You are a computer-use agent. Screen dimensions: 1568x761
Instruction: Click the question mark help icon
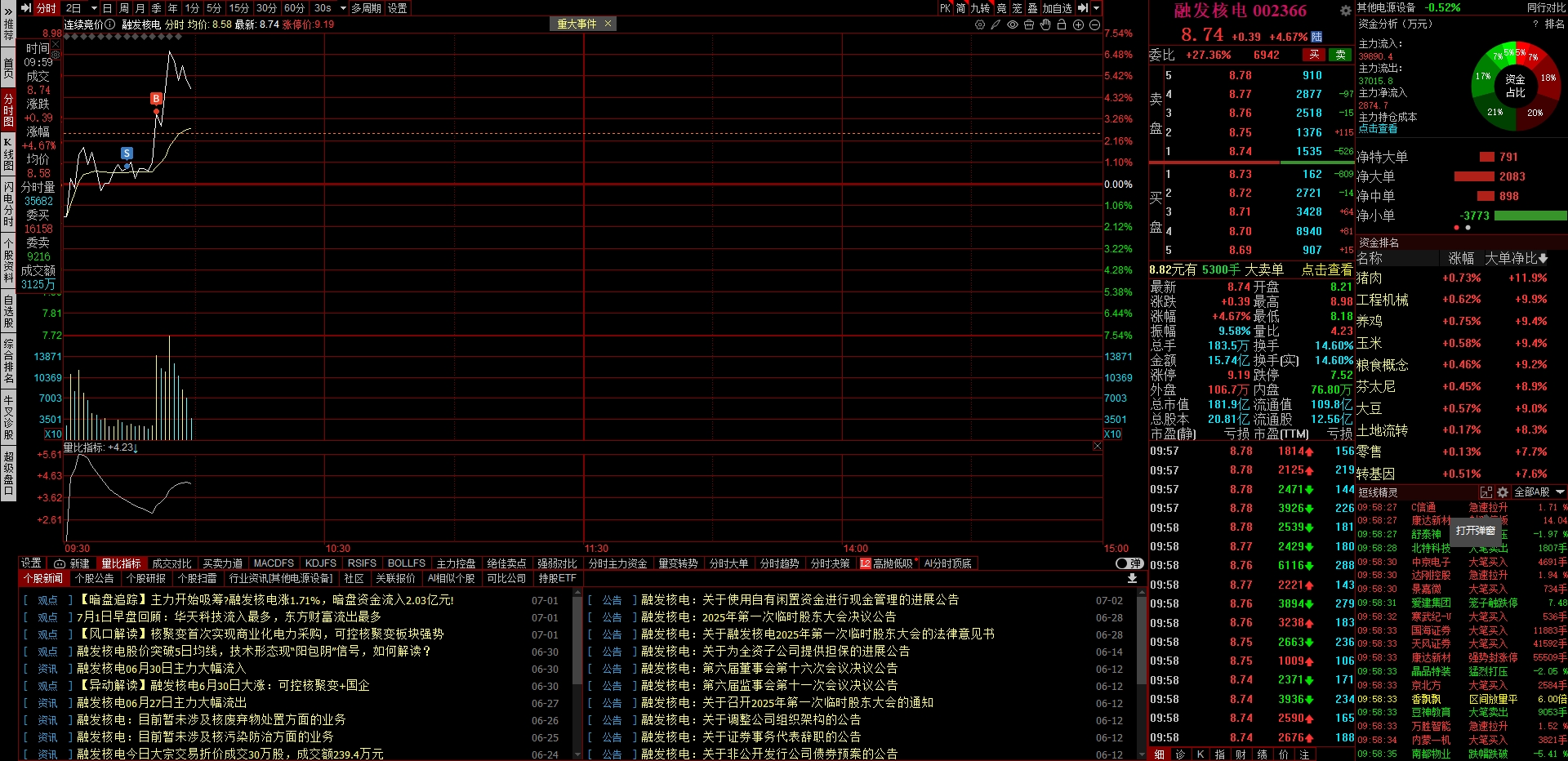coord(1535,24)
